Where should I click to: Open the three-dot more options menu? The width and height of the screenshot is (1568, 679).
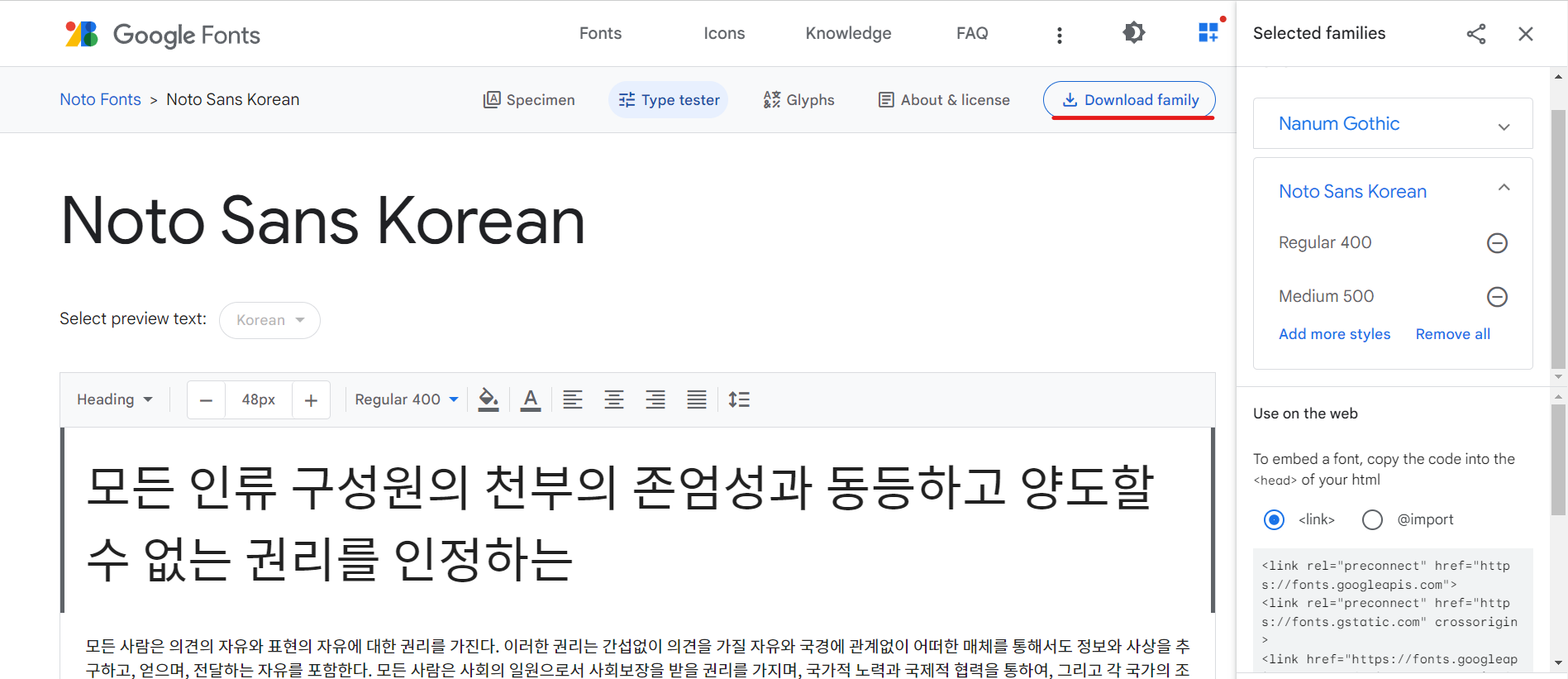pyautogui.click(x=1060, y=35)
